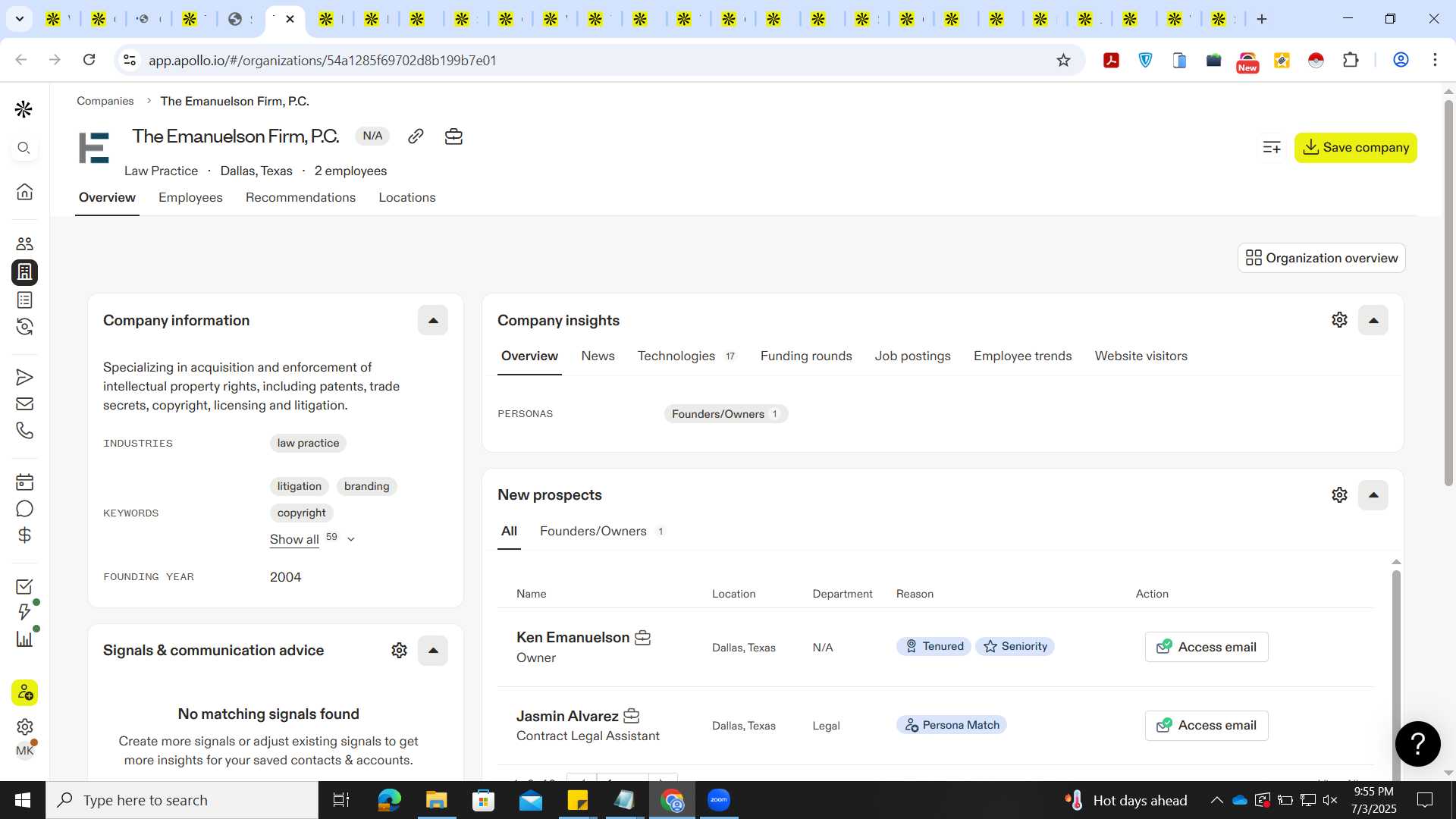Open the Website visitors tab
Image resolution: width=1456 pixels, height=819 pixels.
click(x=1141, y=356)
